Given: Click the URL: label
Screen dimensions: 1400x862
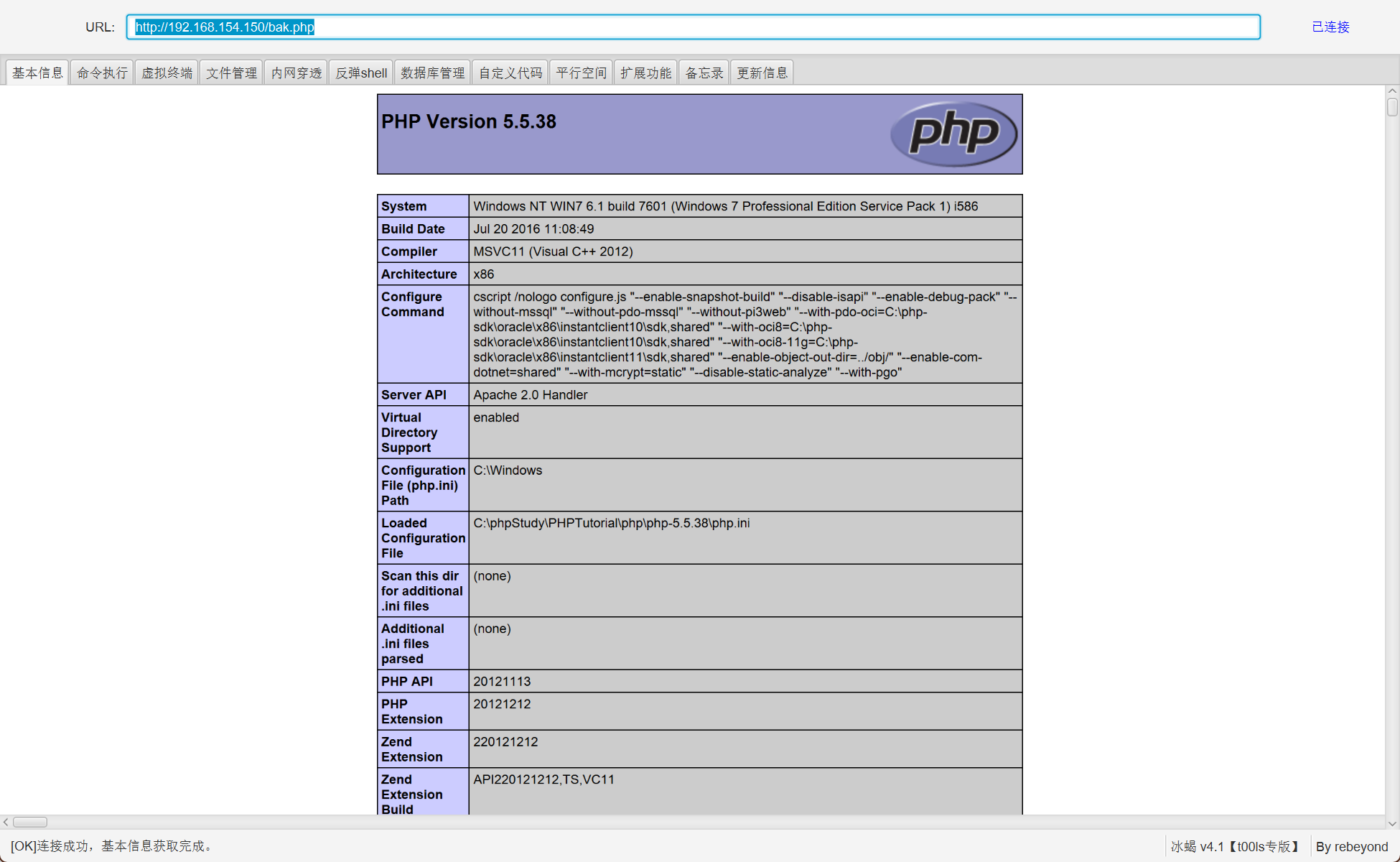Looking at the screenshot, I should point(100,27).
